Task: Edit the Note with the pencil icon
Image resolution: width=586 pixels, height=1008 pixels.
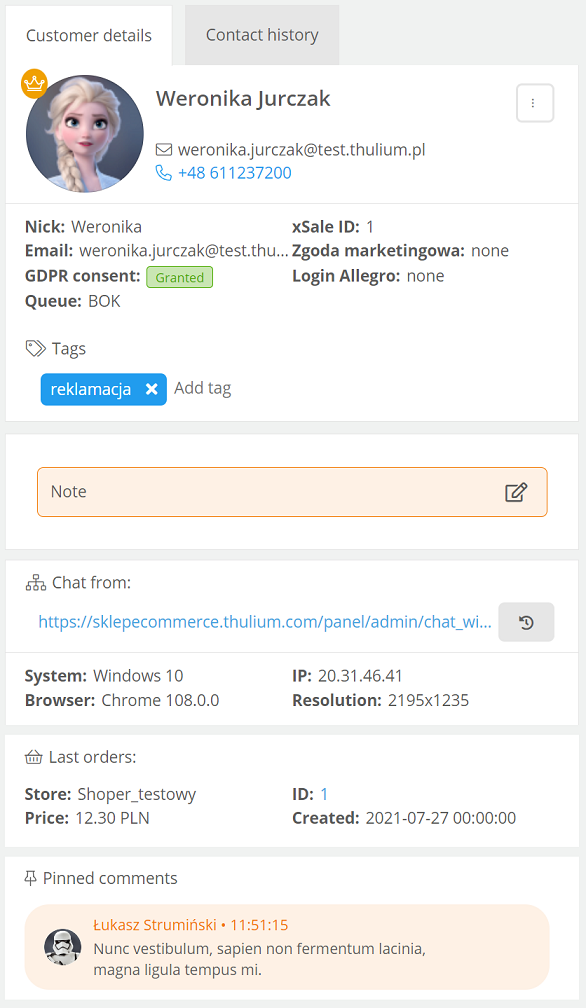Action: (x=516, y=492)
